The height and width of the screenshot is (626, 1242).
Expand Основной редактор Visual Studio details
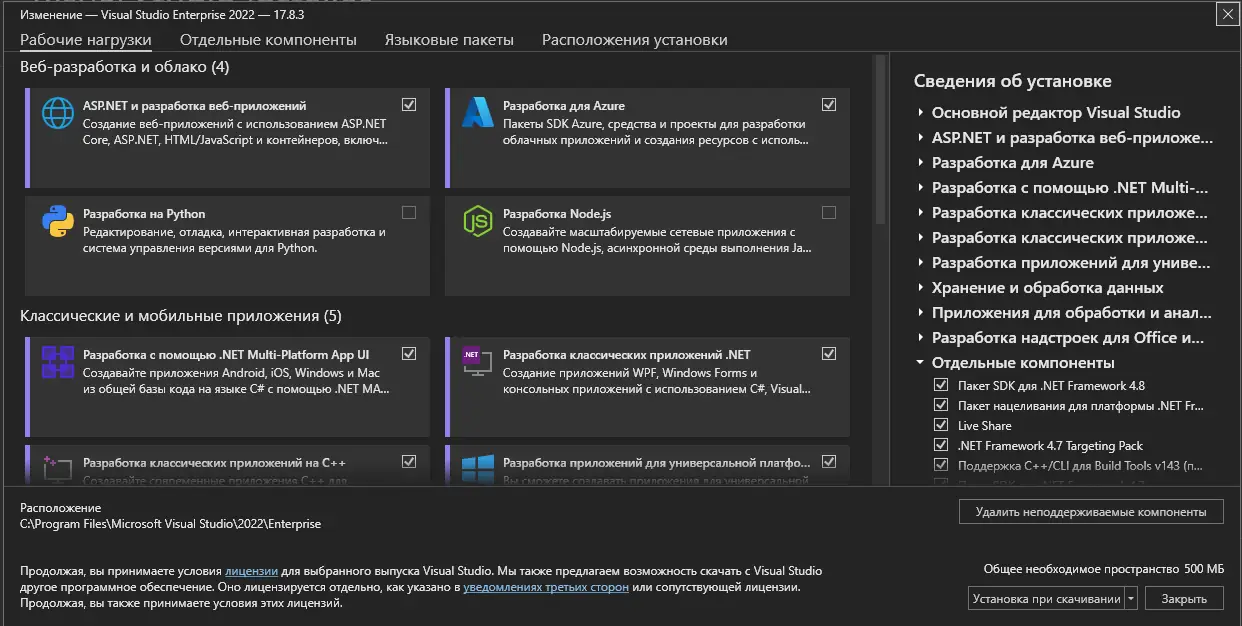tap(922, 112)
